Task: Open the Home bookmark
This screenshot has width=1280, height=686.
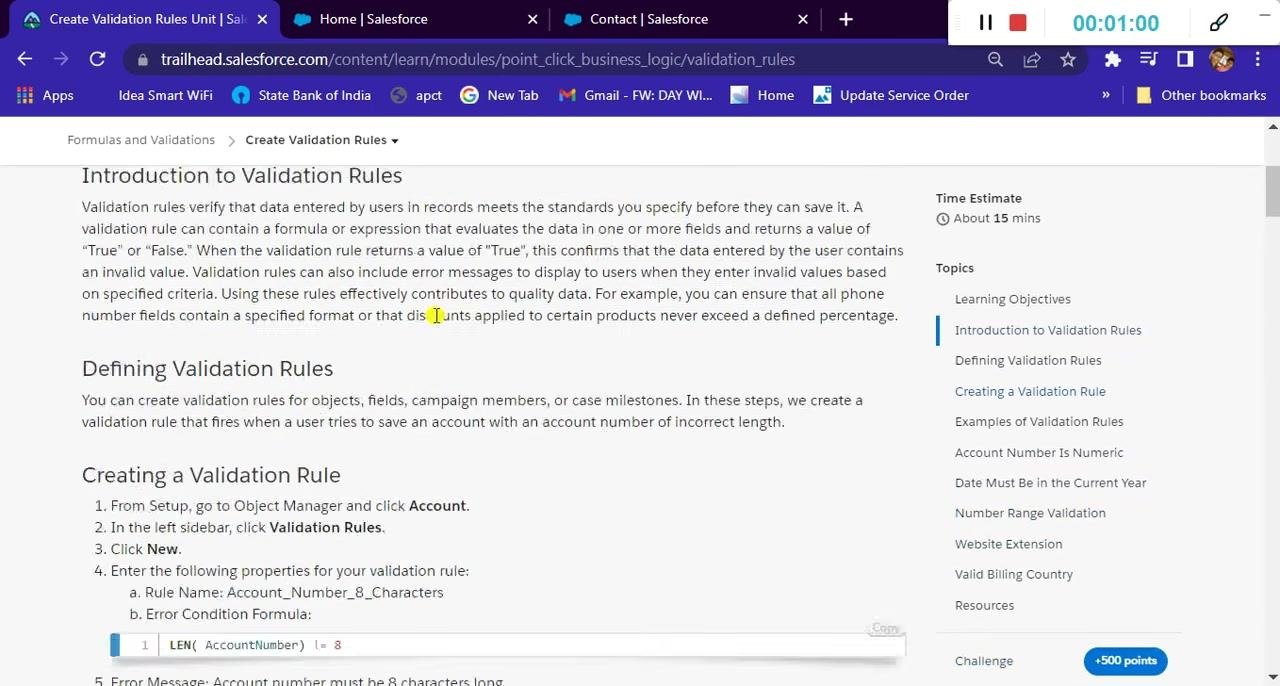Action: [x=762, y=95]
